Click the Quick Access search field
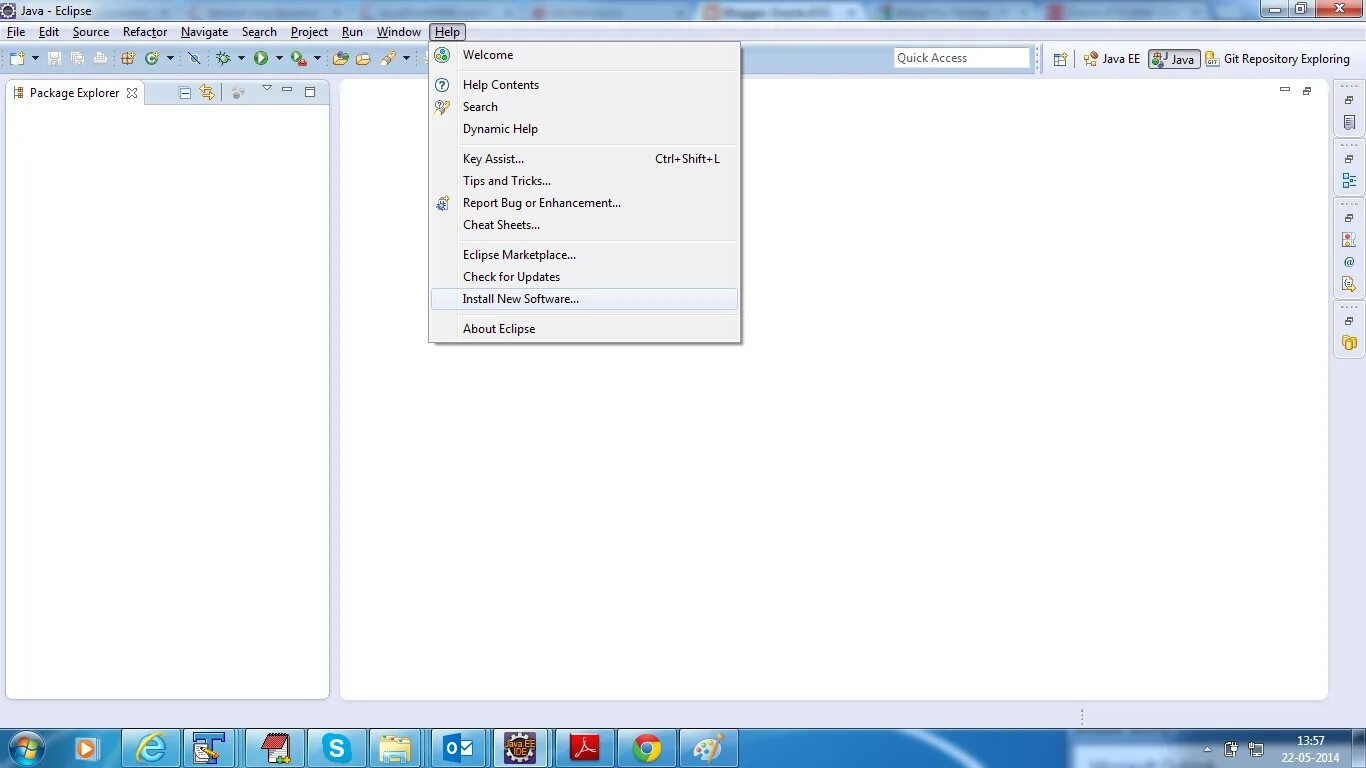Viewport: 1366px width, 768px height. [x=961, y=58]
